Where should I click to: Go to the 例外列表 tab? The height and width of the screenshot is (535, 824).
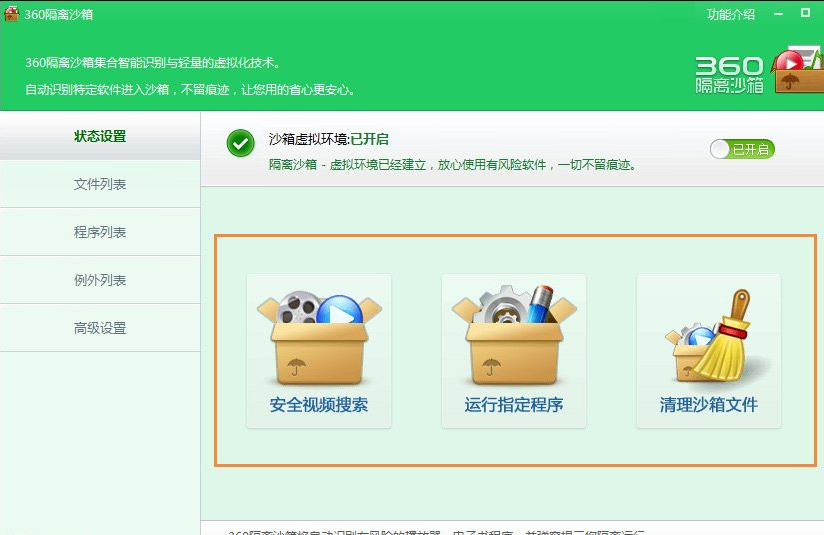(x=100, y=280)
